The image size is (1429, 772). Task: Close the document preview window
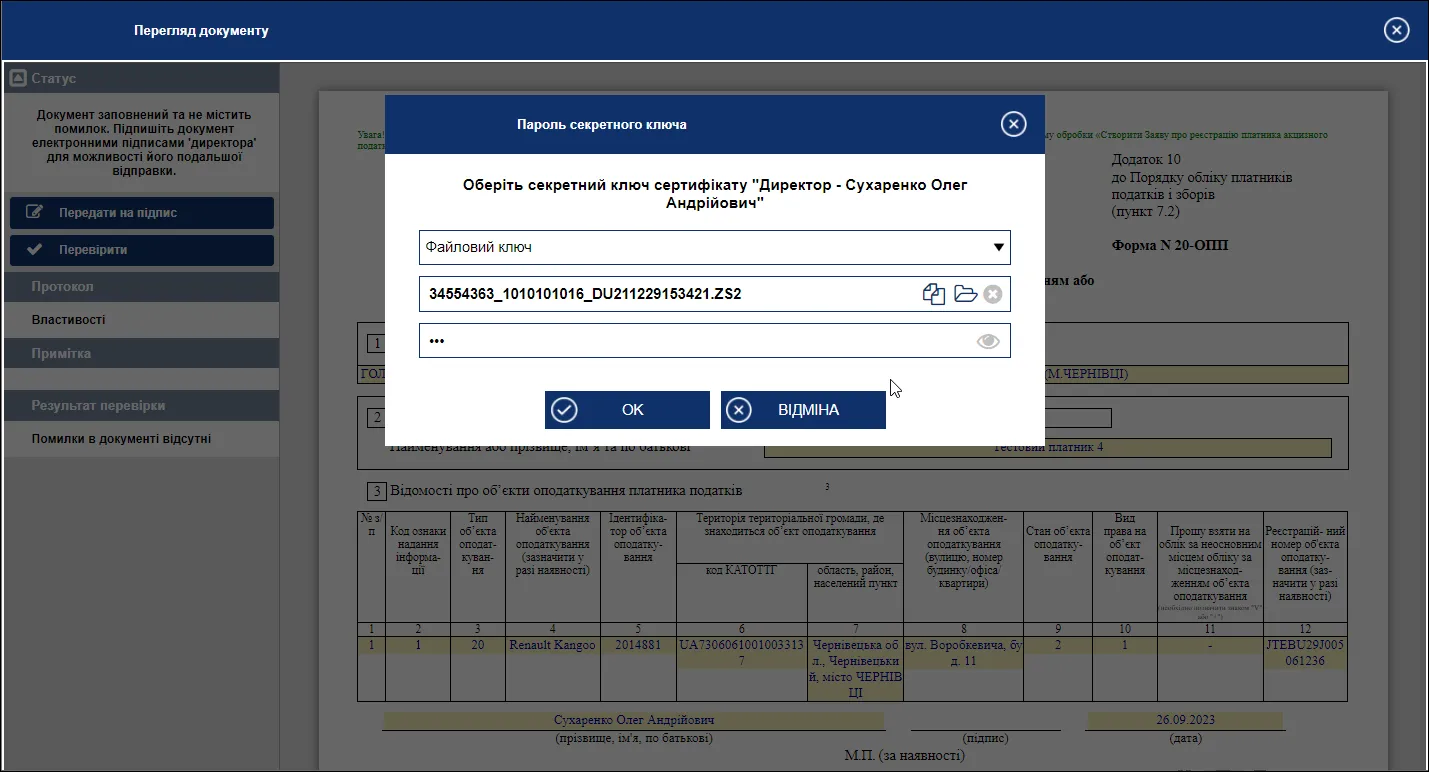click(1397, 30)
